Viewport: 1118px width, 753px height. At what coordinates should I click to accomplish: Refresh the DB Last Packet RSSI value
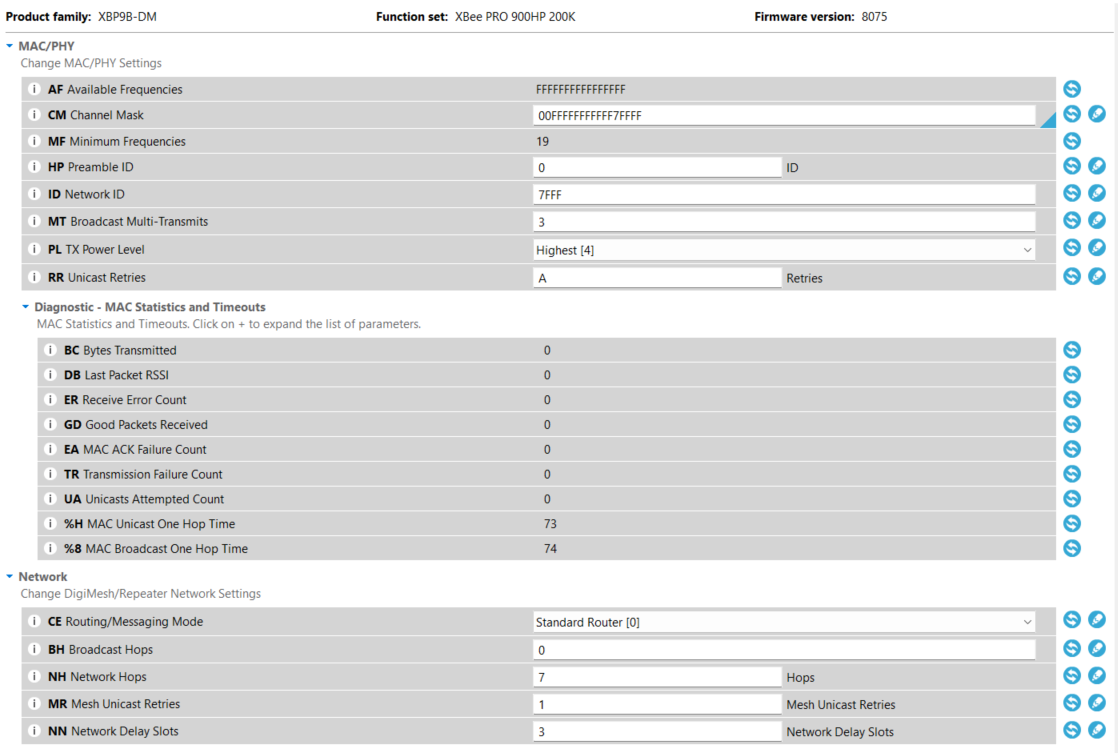click(x=1072, y=374)
